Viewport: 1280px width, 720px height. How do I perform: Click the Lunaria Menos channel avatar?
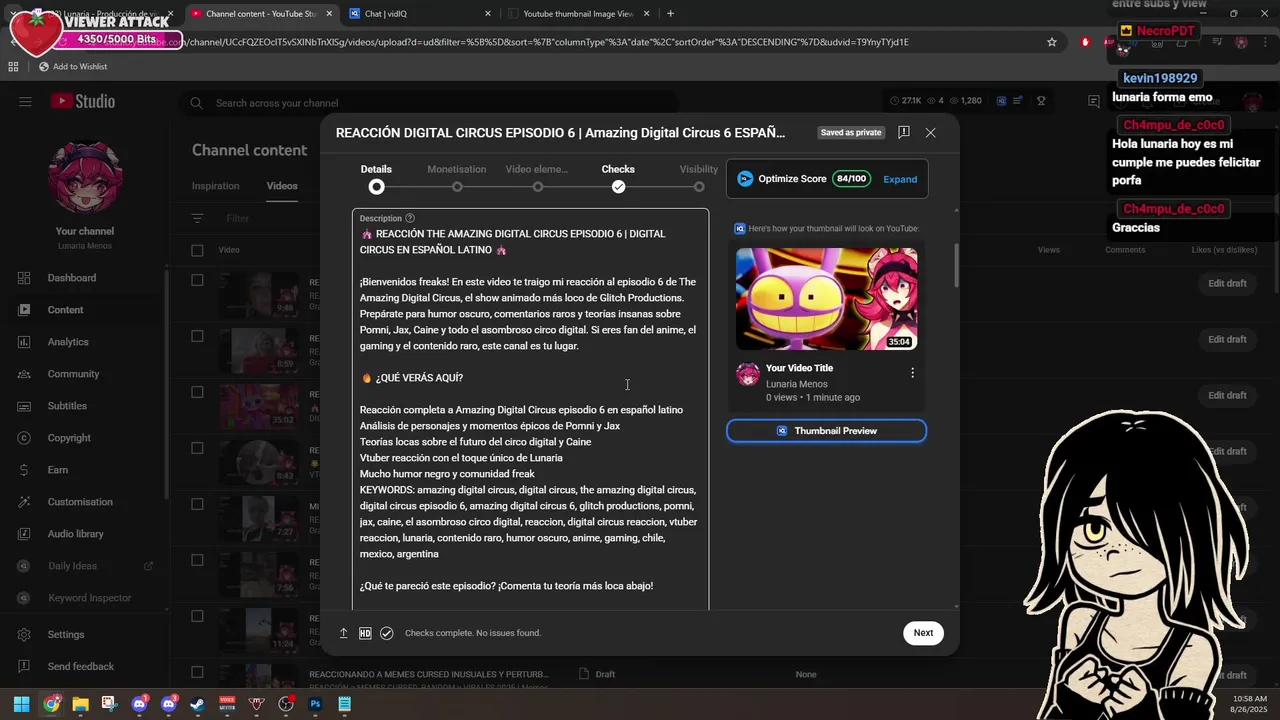point(85,178)
